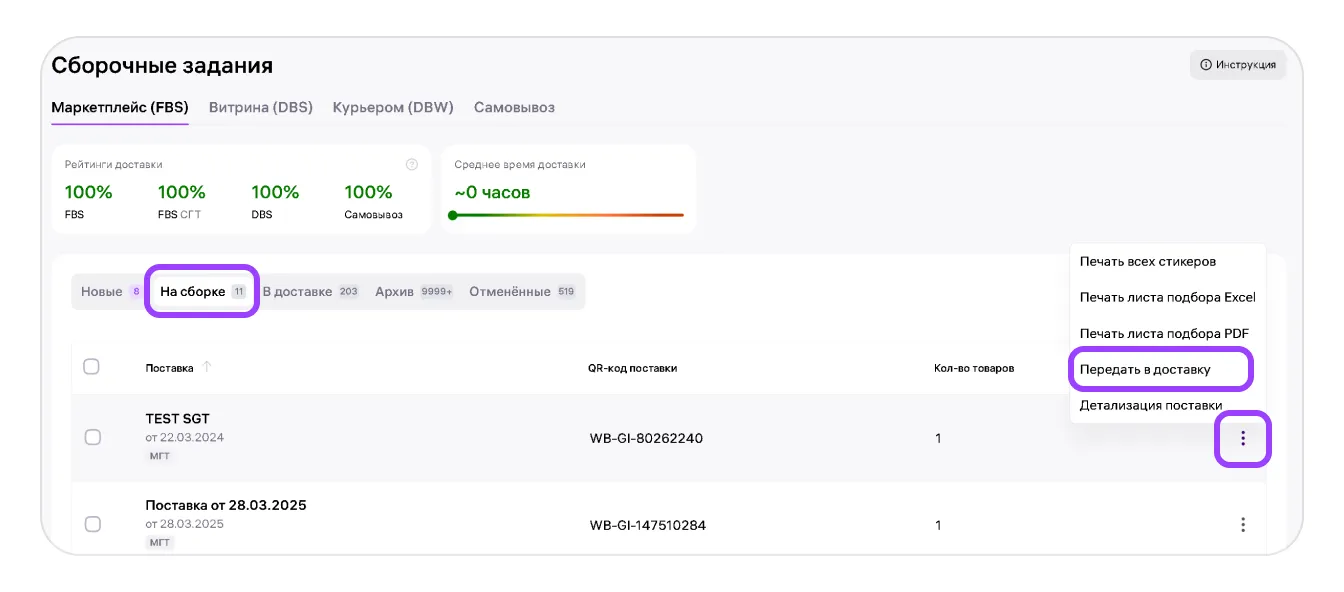Switch to Витрина (DBS) tab
The width and height of the screenshot is (1344, 592).
point(260,107)
